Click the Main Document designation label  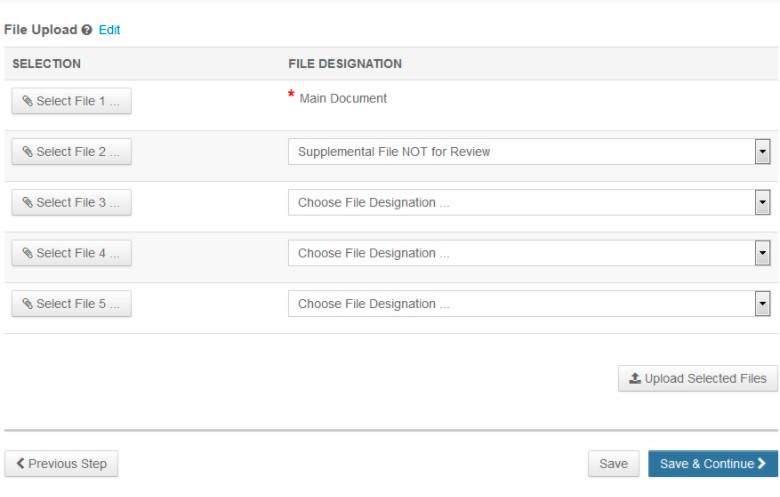[x=343, y=98]
